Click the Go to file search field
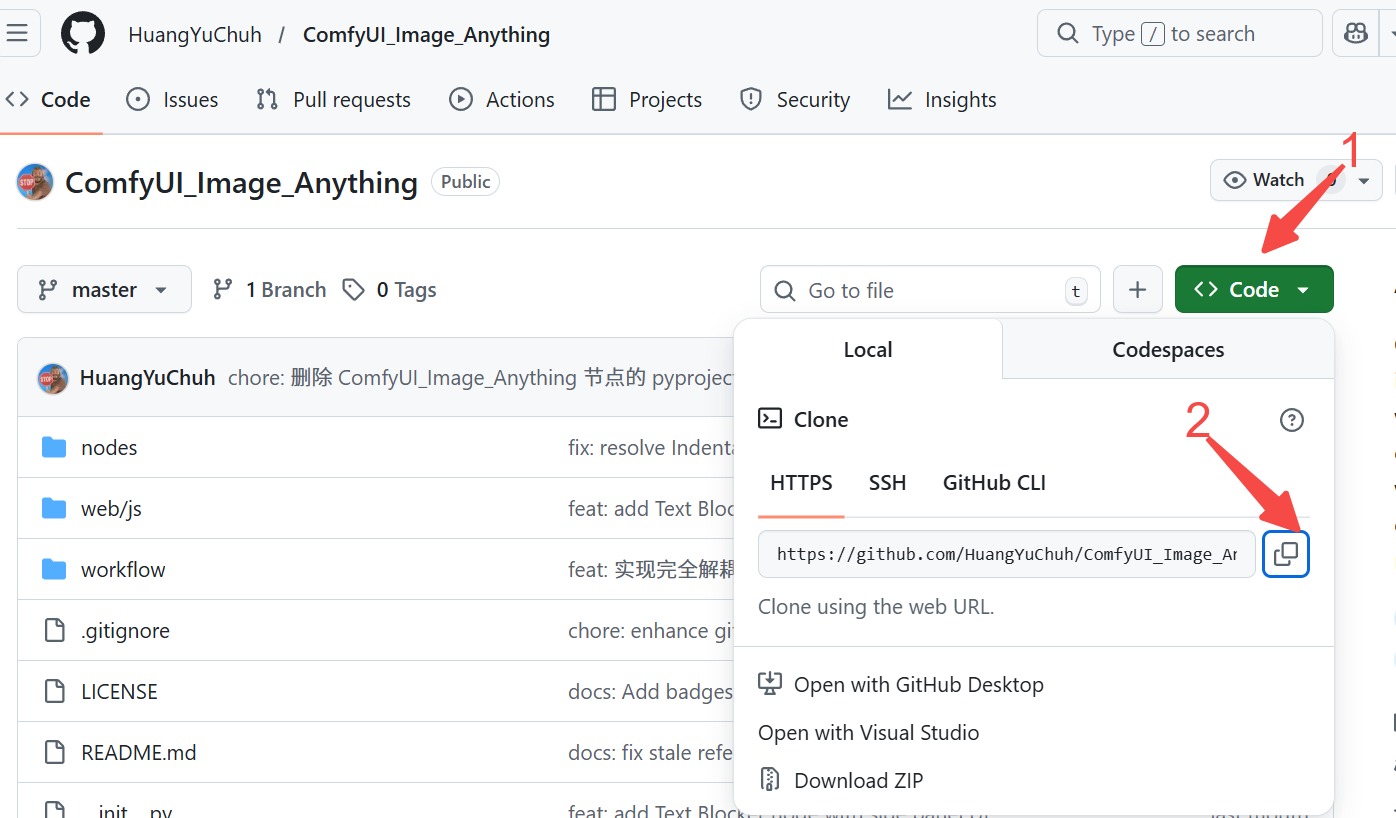Viewport: 1396px width, 818px height. click(930, 290)
